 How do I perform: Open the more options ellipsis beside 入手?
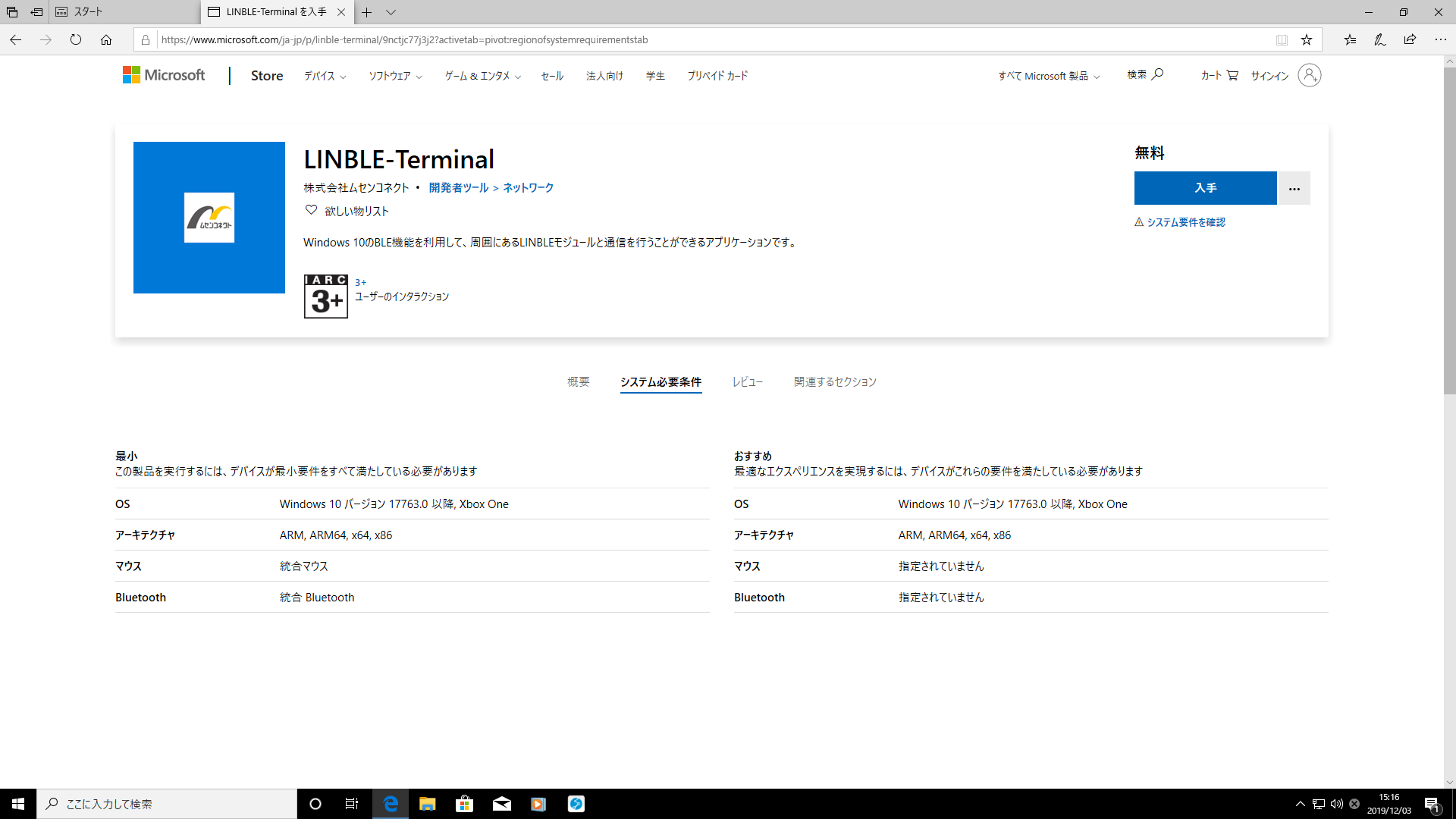[1294, 188]
